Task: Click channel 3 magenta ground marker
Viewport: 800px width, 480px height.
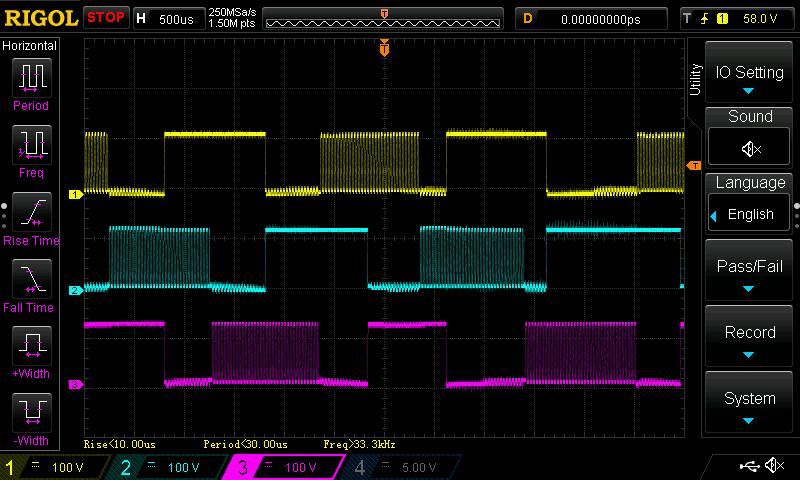Action: (76, 384)
